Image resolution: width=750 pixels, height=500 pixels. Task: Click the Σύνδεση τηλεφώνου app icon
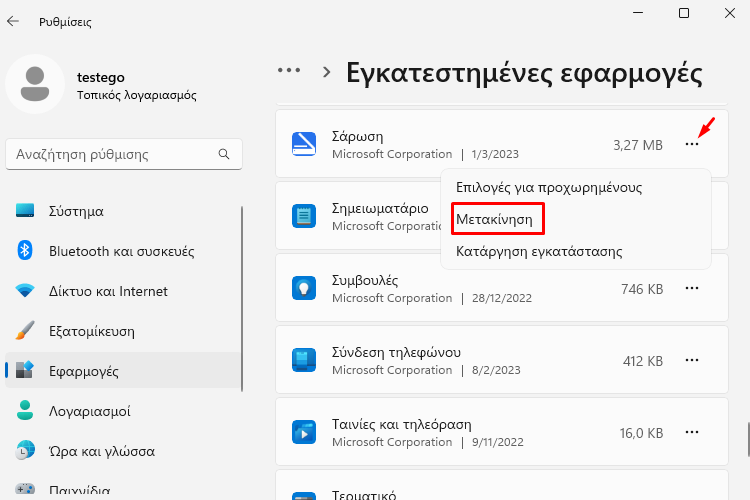[x=304, y=360]
